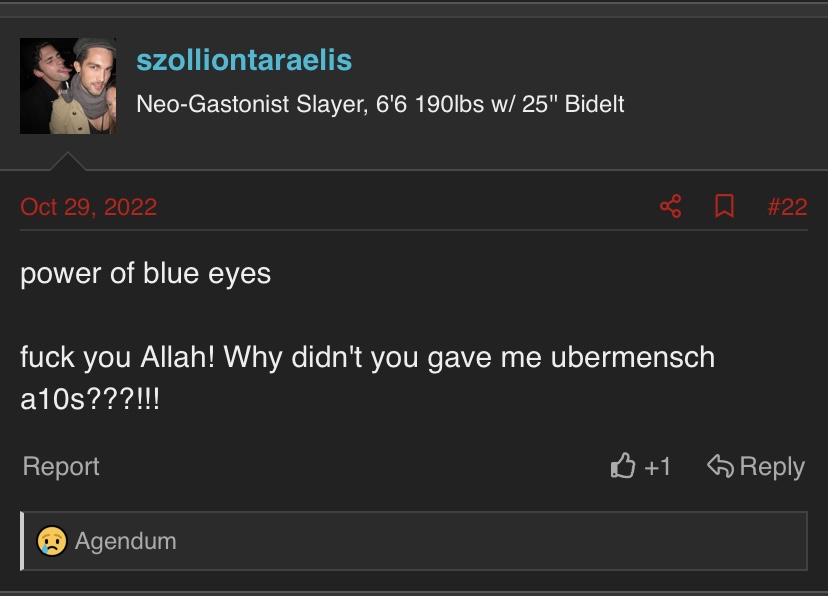This screenshot has height=596, width=828.
Task: Open the post number #22 permalink
Action: pos(787,206)
